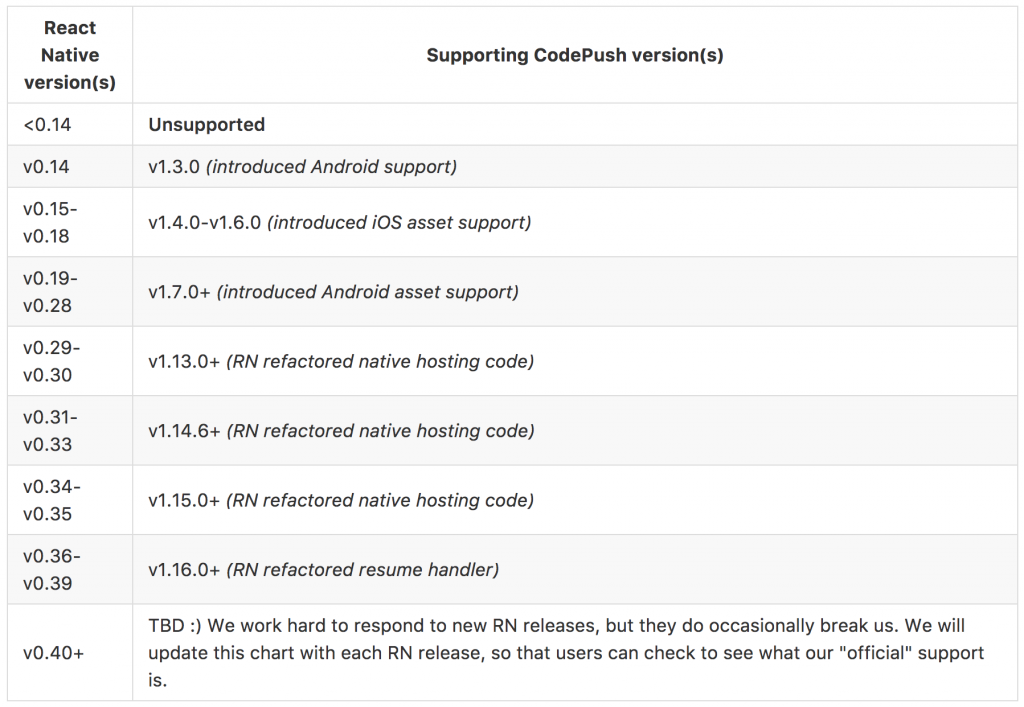The image size is (1024, 707).
Task: Select the 'v0.19-v0.28' version cell
Action: pyautogui.click(x=51, y=292)
